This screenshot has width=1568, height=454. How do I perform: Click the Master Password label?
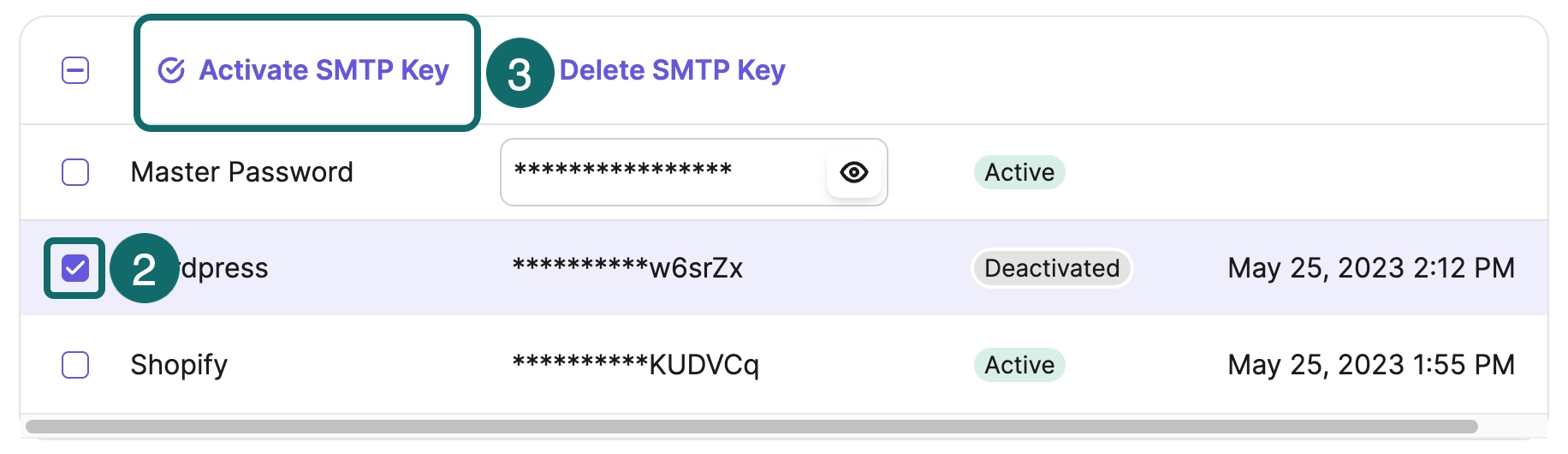click(241, 172)
